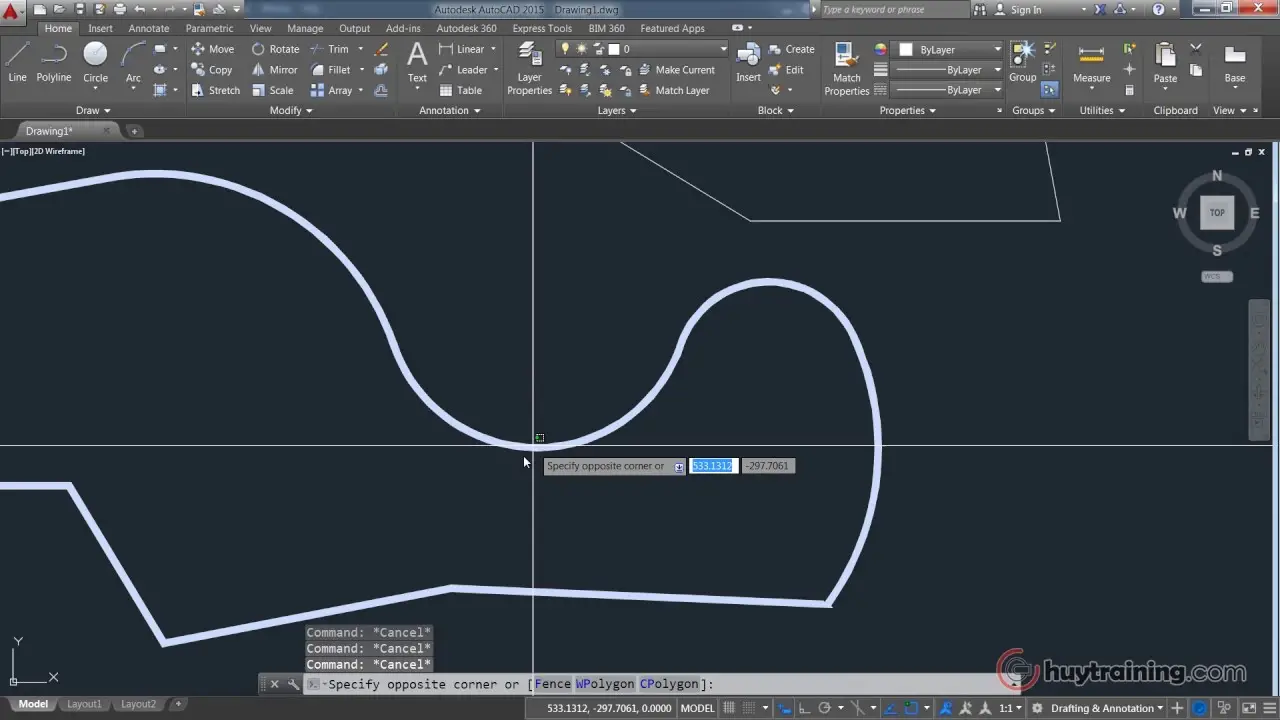Screen dimensions: 1280x720
Task: Click the Group tool
Action: click(x=1022, y=62)
